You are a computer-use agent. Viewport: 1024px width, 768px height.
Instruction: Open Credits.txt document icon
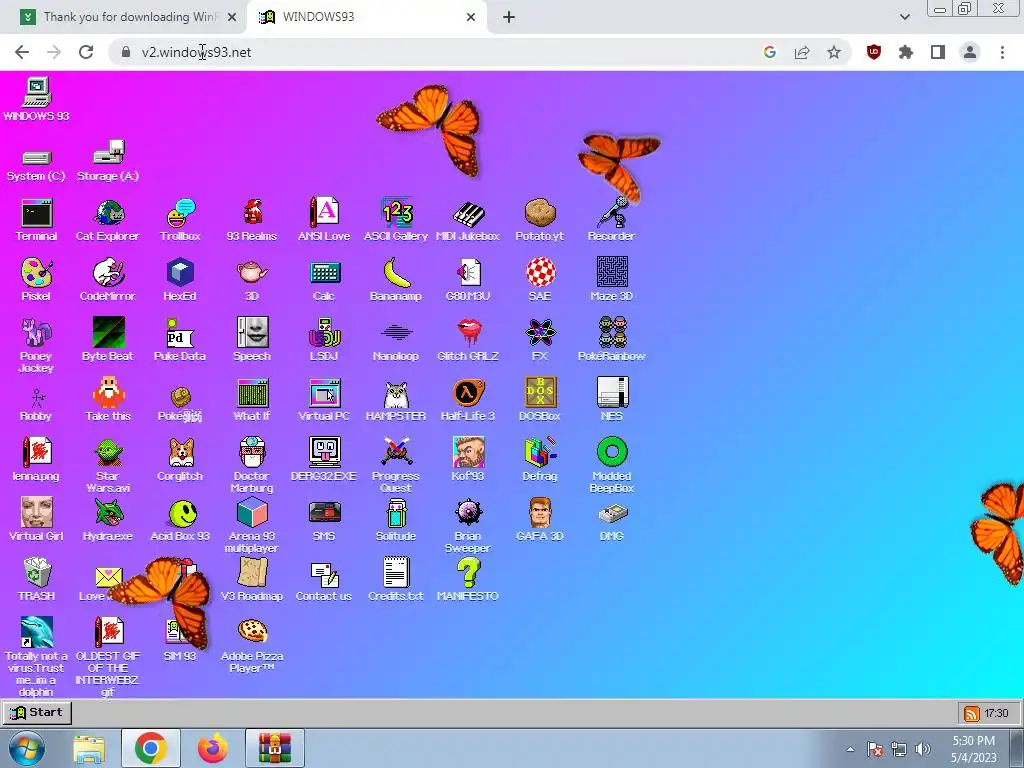(396, 580)
